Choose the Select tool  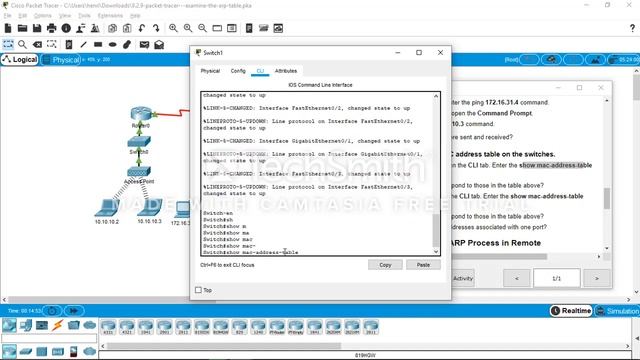pyautogui.click(x=8, y=44)
